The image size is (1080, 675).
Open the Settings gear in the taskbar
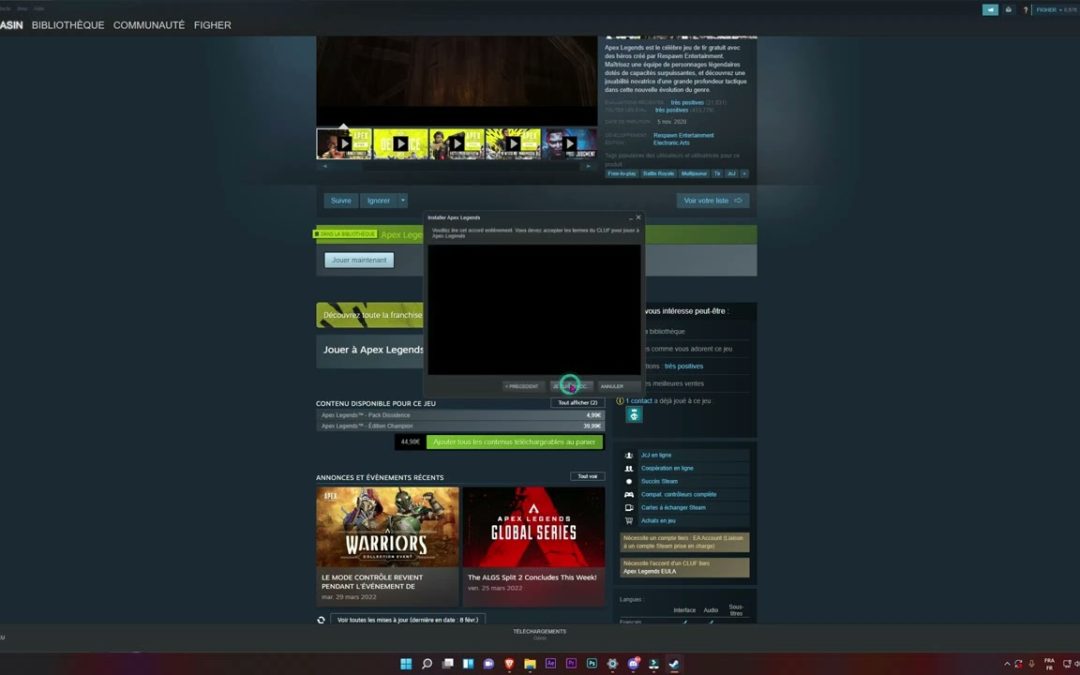[x=612, y=664]
